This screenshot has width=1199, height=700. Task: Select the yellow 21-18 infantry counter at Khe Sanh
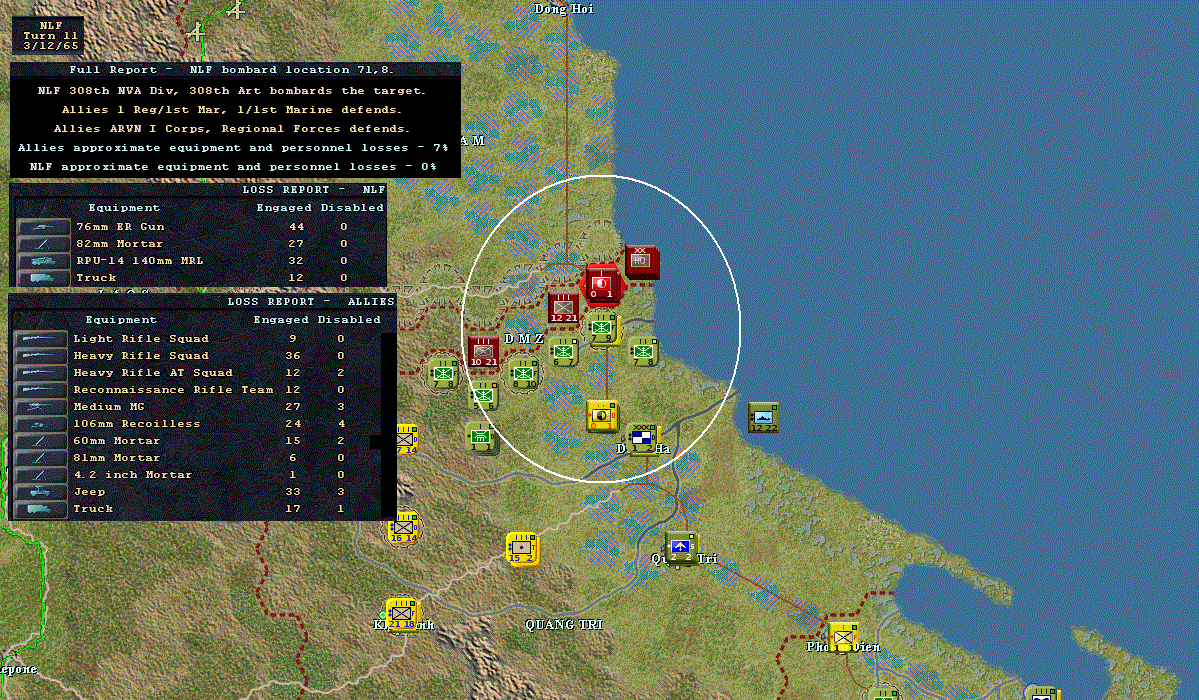401,614
